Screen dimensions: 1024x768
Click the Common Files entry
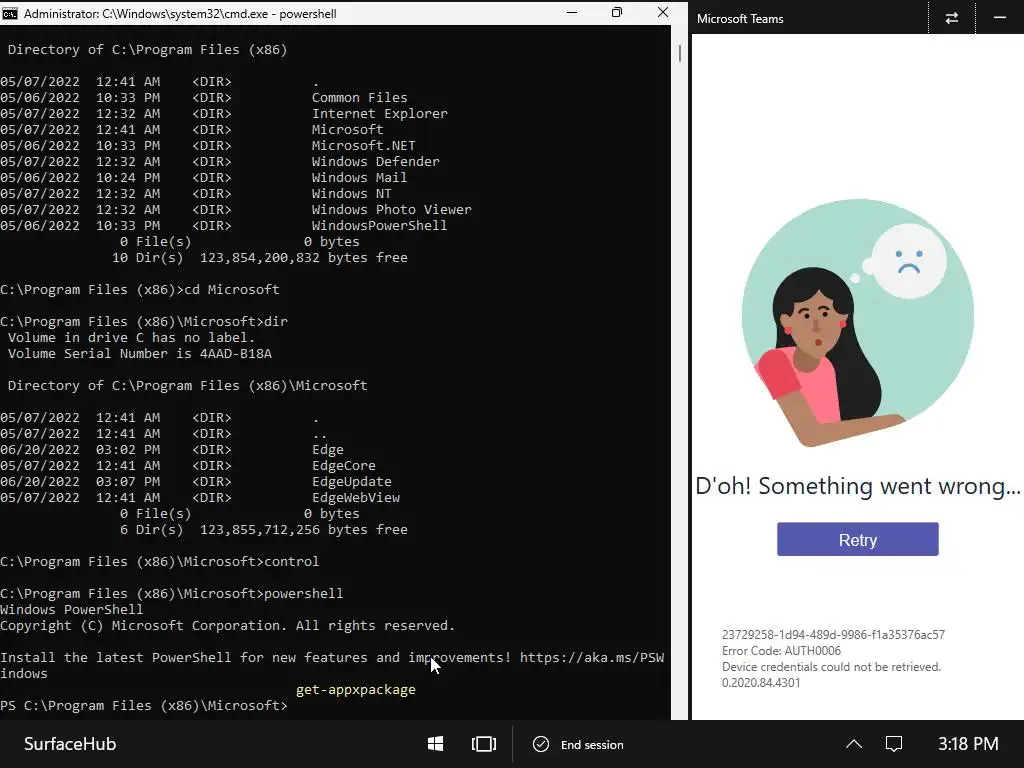[x=359, y=97]
